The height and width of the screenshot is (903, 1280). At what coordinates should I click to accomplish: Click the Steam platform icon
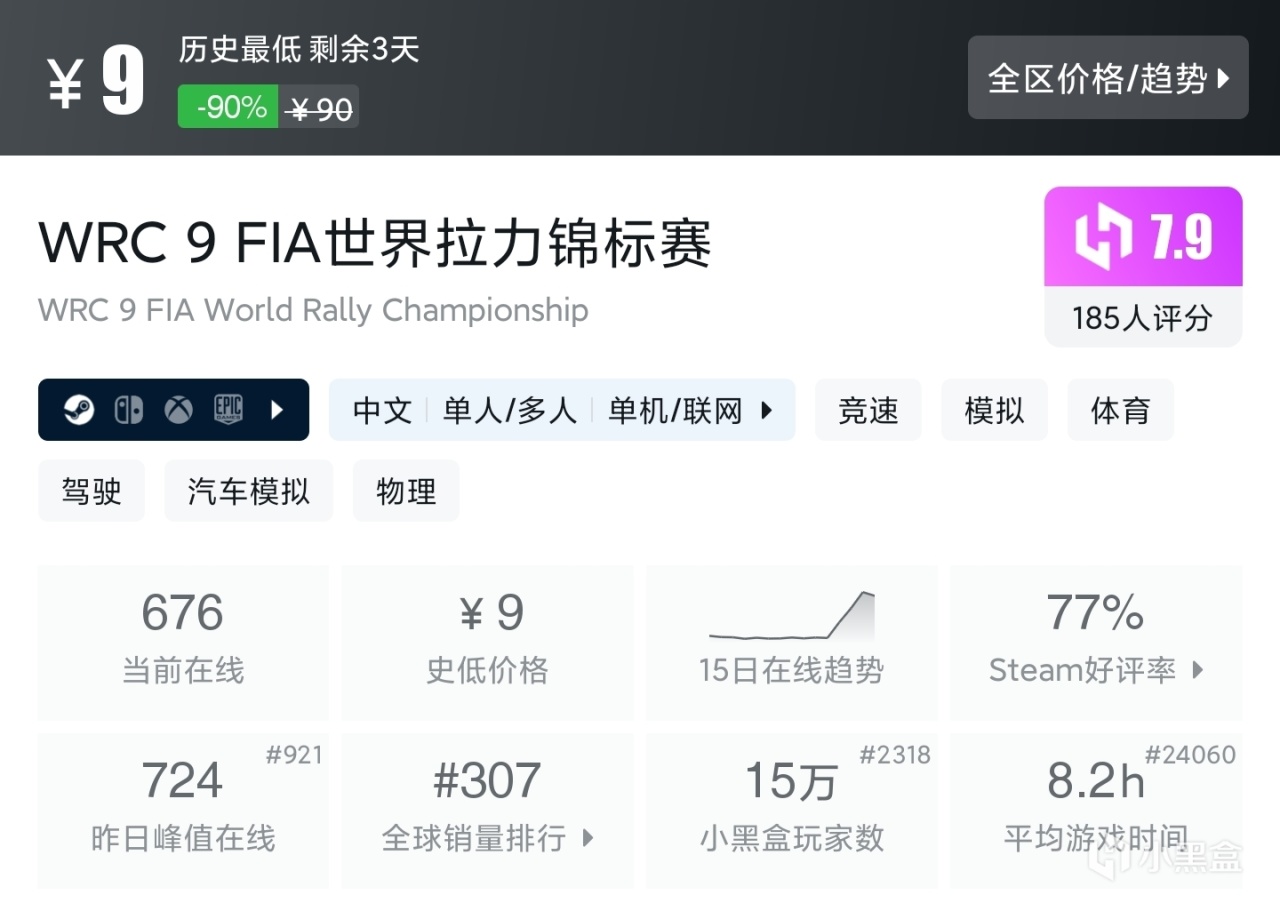79,410
